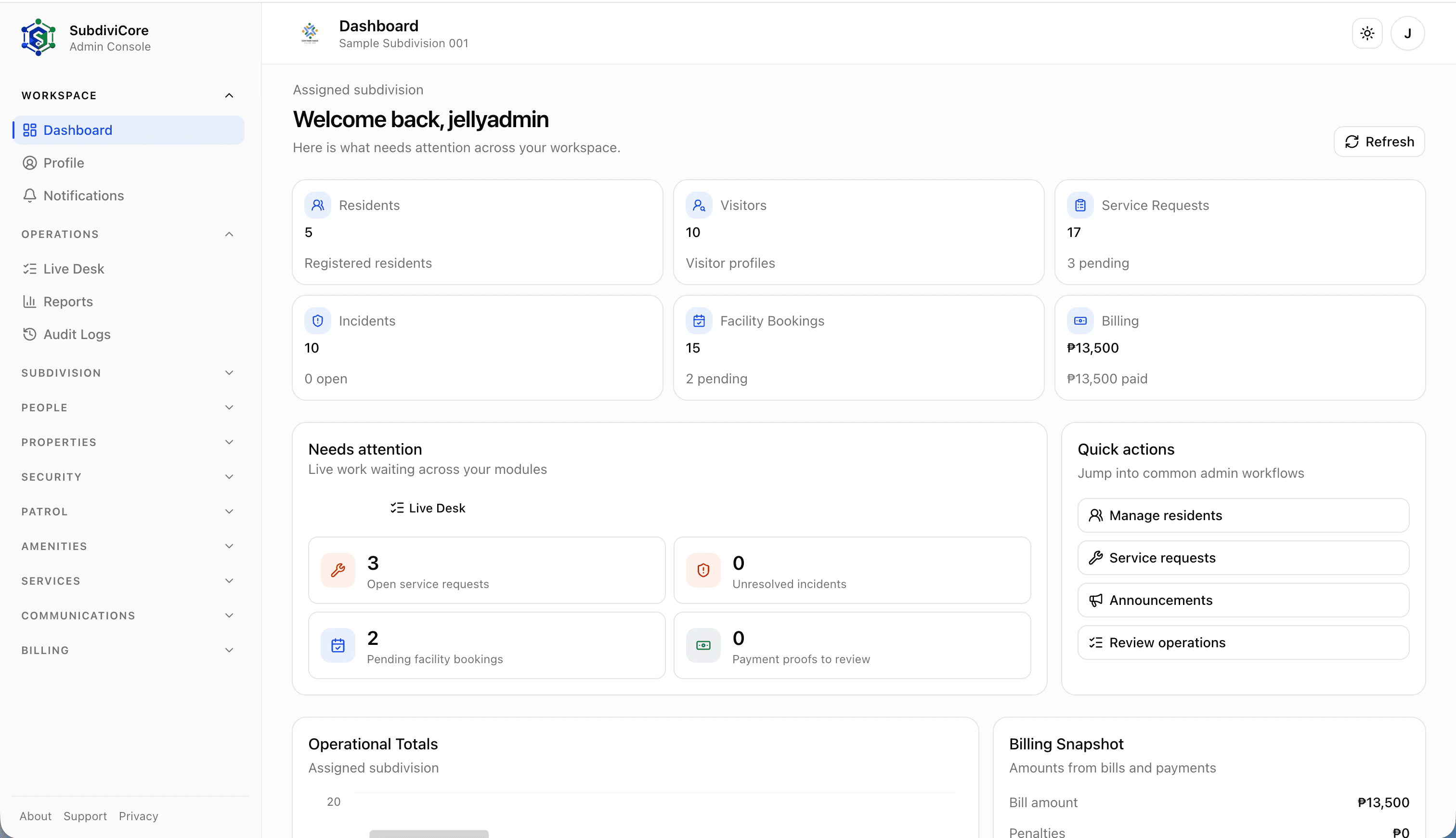Open the About footer link
This screenshot has width=1456, height=838.
36,816
